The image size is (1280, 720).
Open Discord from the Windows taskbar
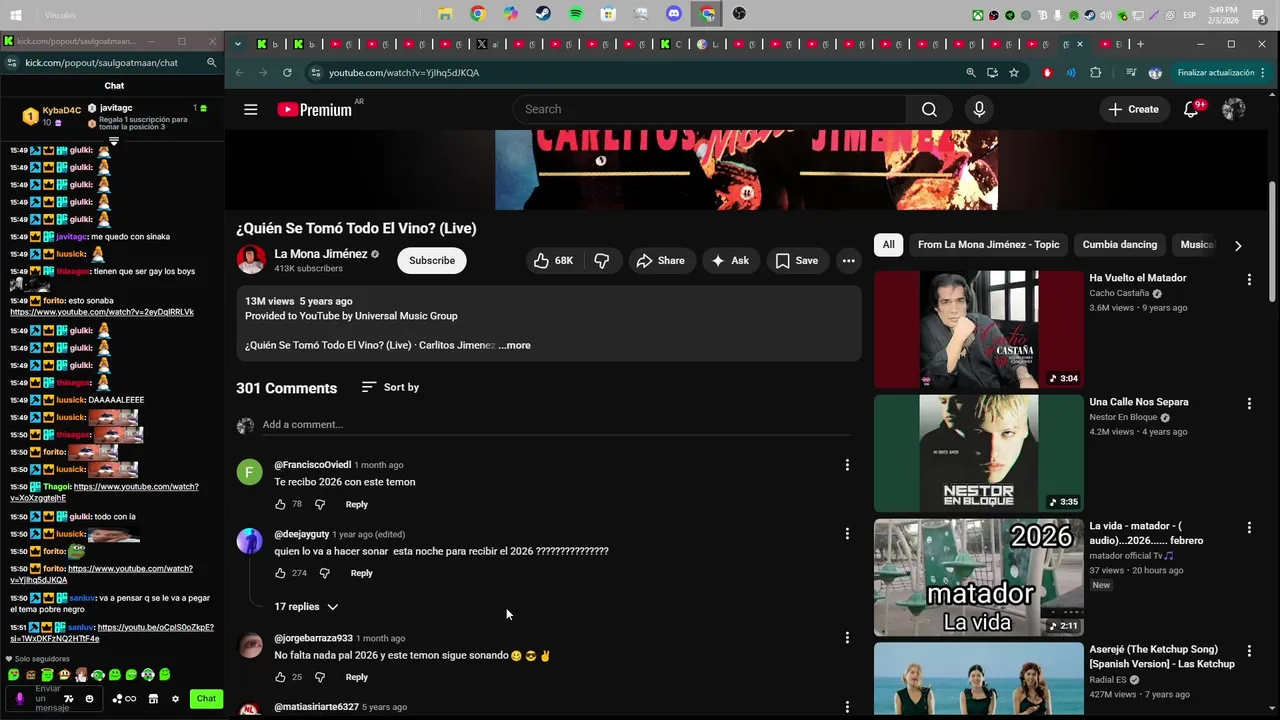pos(674,14)
